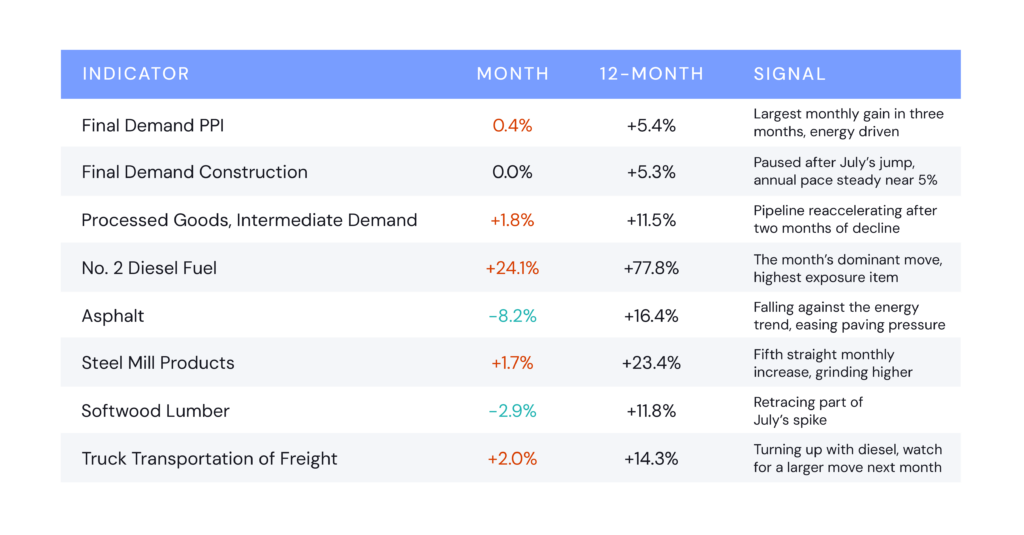
Task: Click Truck Transportation of Freight label
Action: click(x=210, y=459)
